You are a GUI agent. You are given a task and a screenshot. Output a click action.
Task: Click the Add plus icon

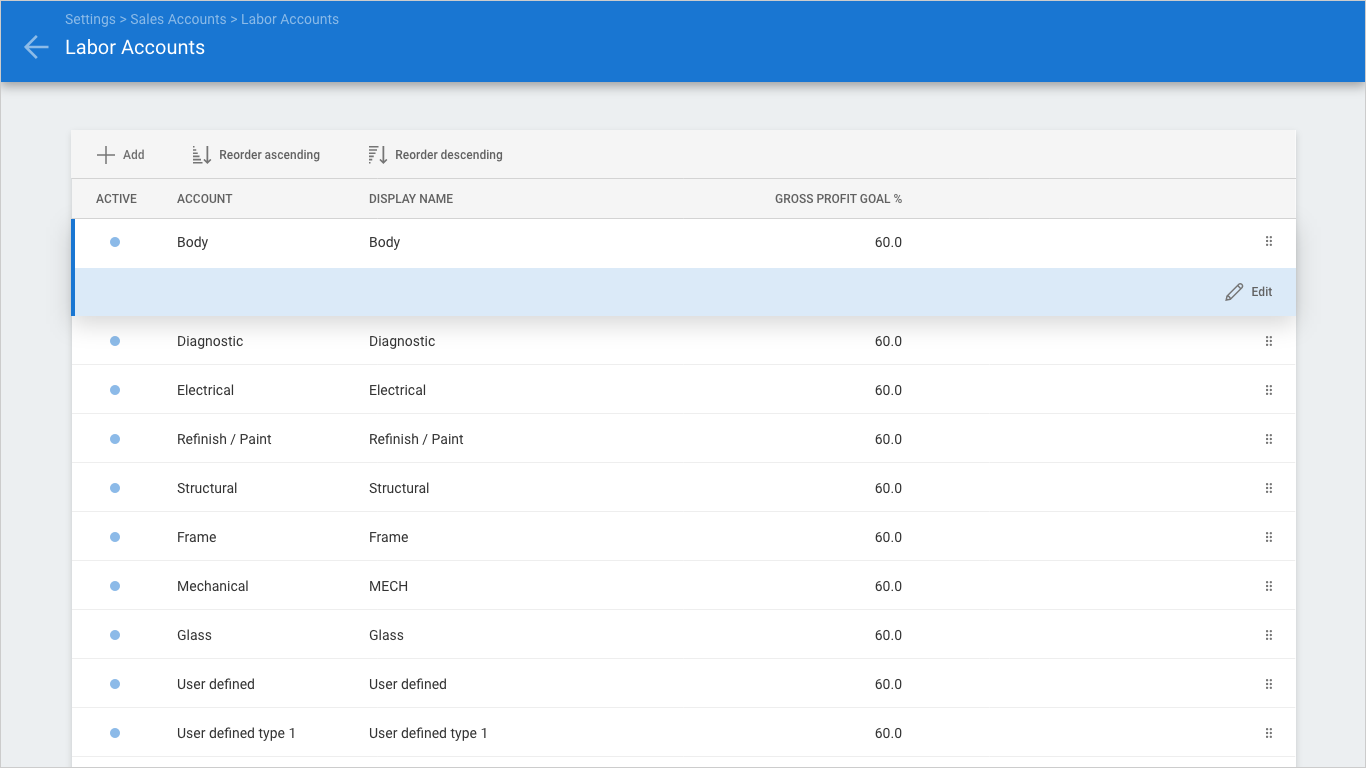[106, 155]
